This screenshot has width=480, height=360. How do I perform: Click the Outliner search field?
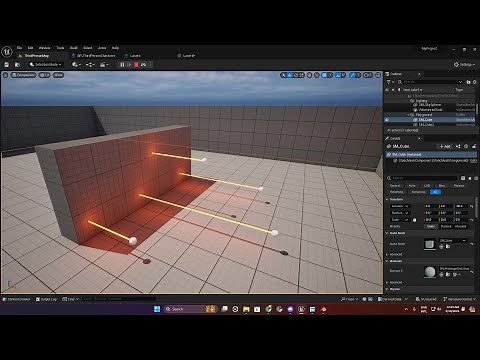[430, 82]
